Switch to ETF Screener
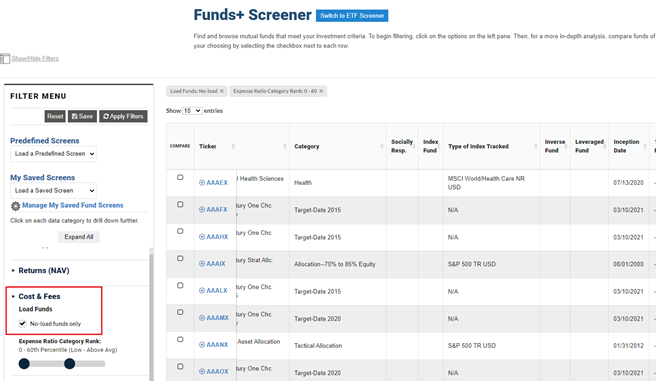This screenshot has height=381, width=656. pyautogui.click(x=352, y=15)
